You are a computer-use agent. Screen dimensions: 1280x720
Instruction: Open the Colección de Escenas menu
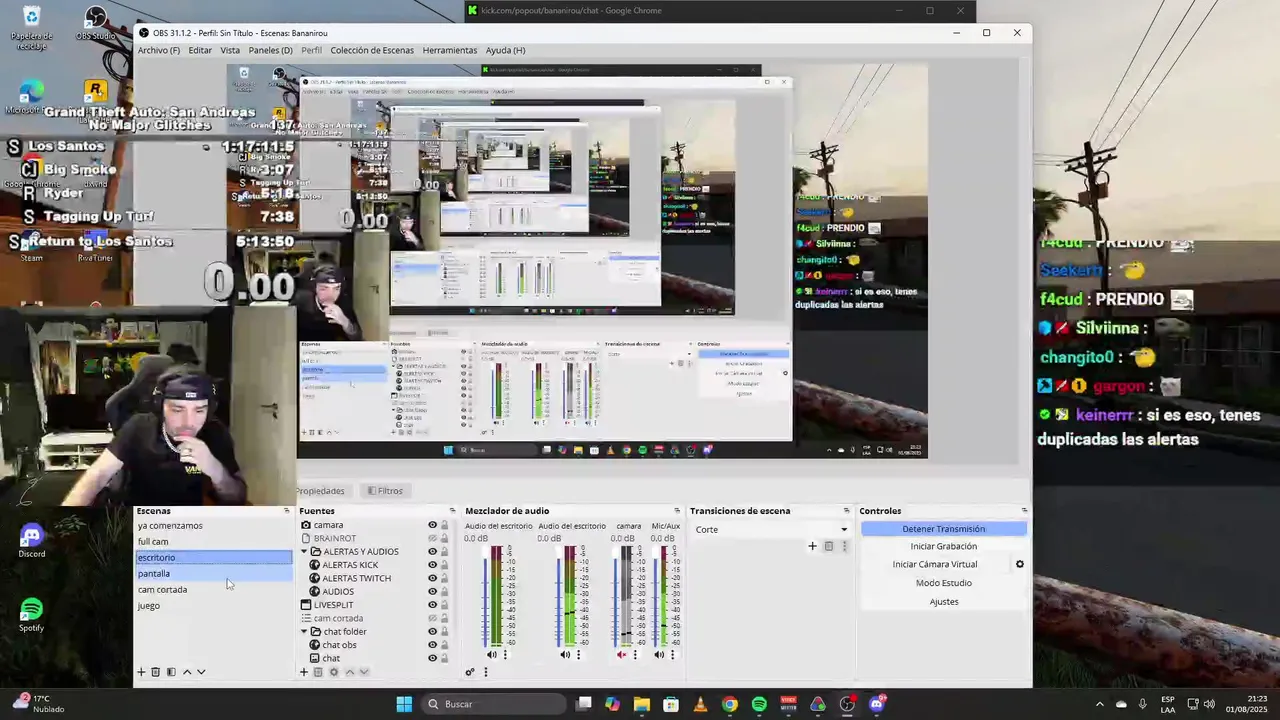(372, 50)
